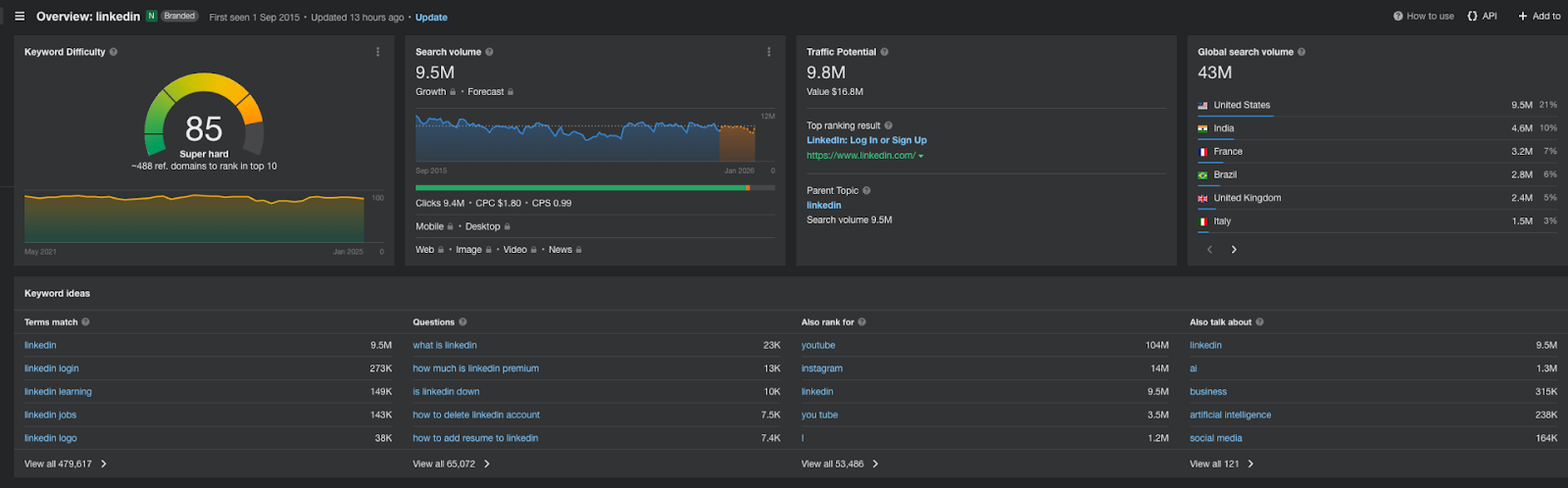The width and height of the screenshot is (1568, 488).
Task: Click the Global search volume help icon
Action: tap(1301, 52)
